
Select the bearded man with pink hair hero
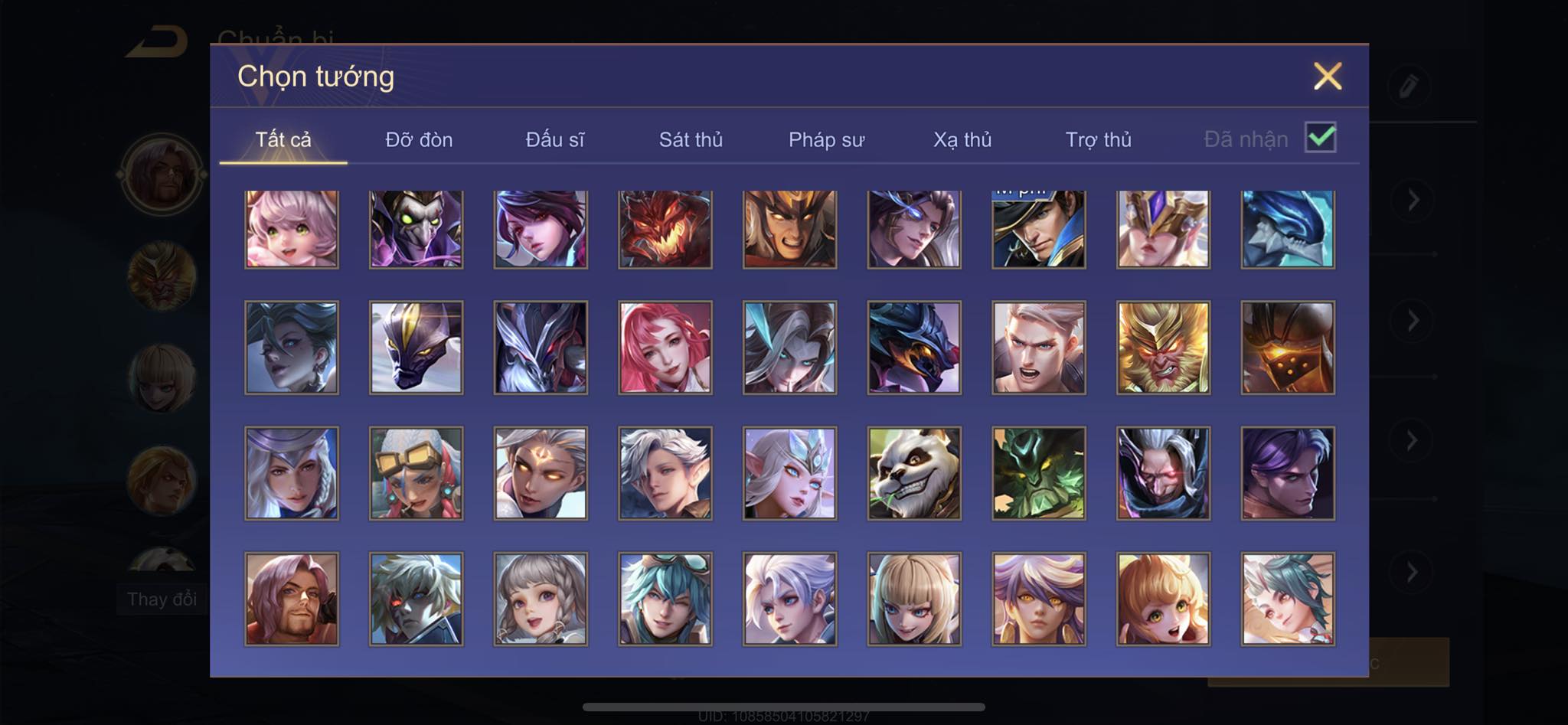pos(292,599)
